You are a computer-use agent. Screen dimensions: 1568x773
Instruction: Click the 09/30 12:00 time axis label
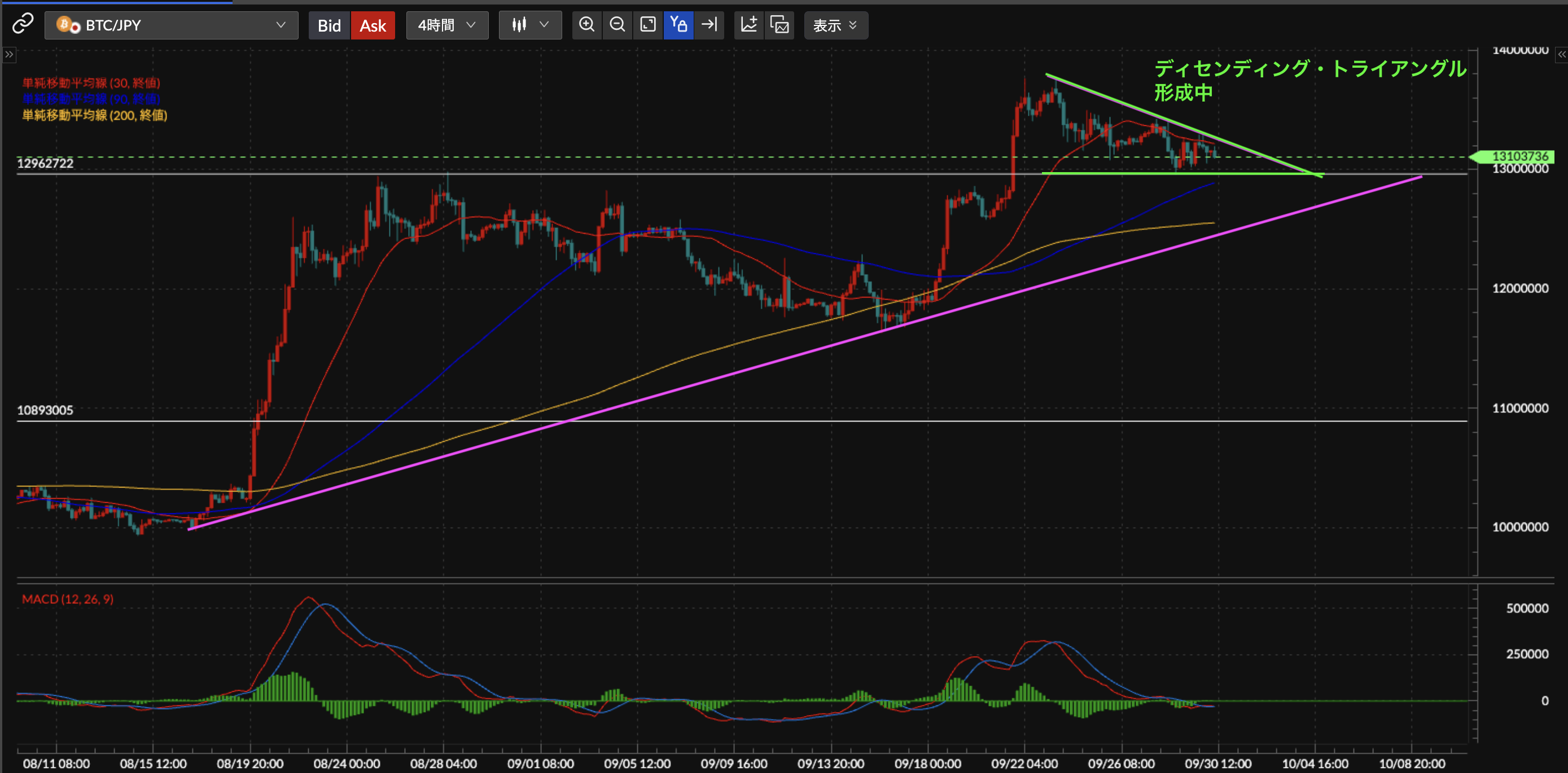[1218, 763]
